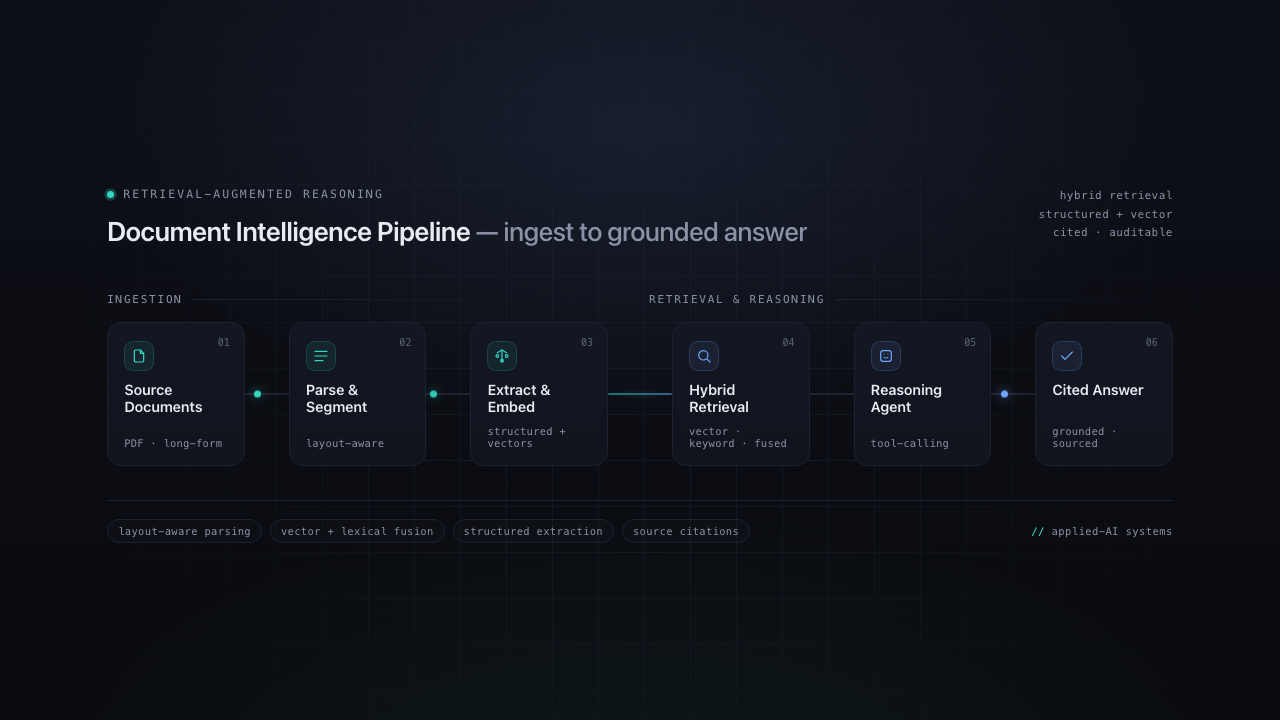The image size is (1280, 720).
Task: Select the 'vector + lexical fusion' tag pill
Action: (357, 531)
